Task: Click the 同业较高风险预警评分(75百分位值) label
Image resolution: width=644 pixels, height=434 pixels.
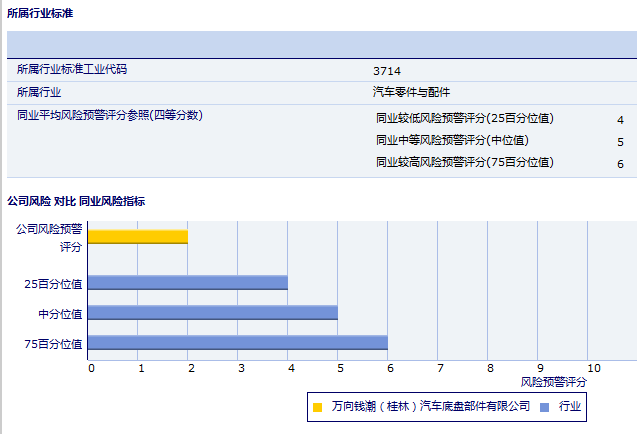Action: [x=464, y=162]
